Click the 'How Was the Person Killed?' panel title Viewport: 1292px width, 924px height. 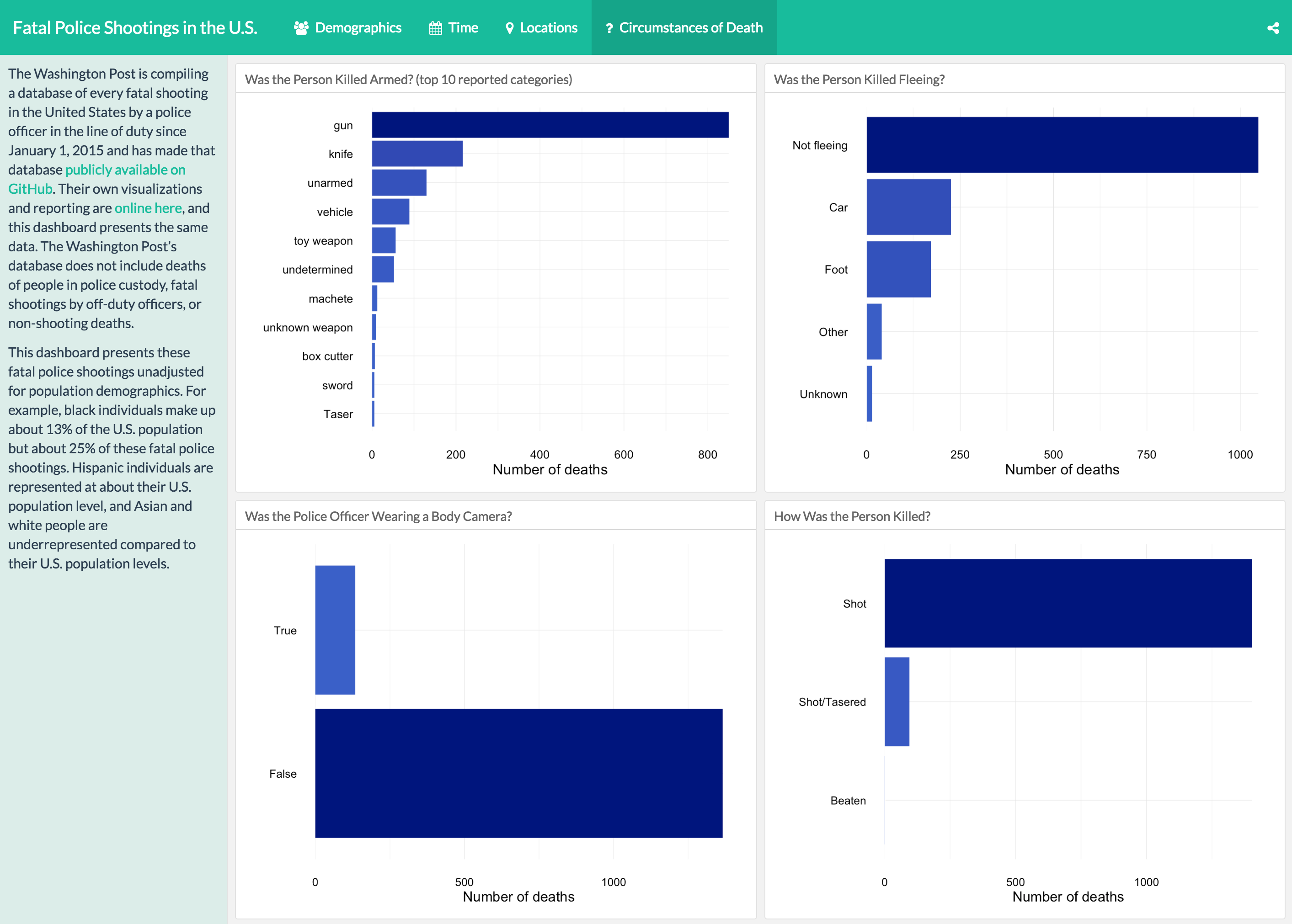click(x=851, y=516)
